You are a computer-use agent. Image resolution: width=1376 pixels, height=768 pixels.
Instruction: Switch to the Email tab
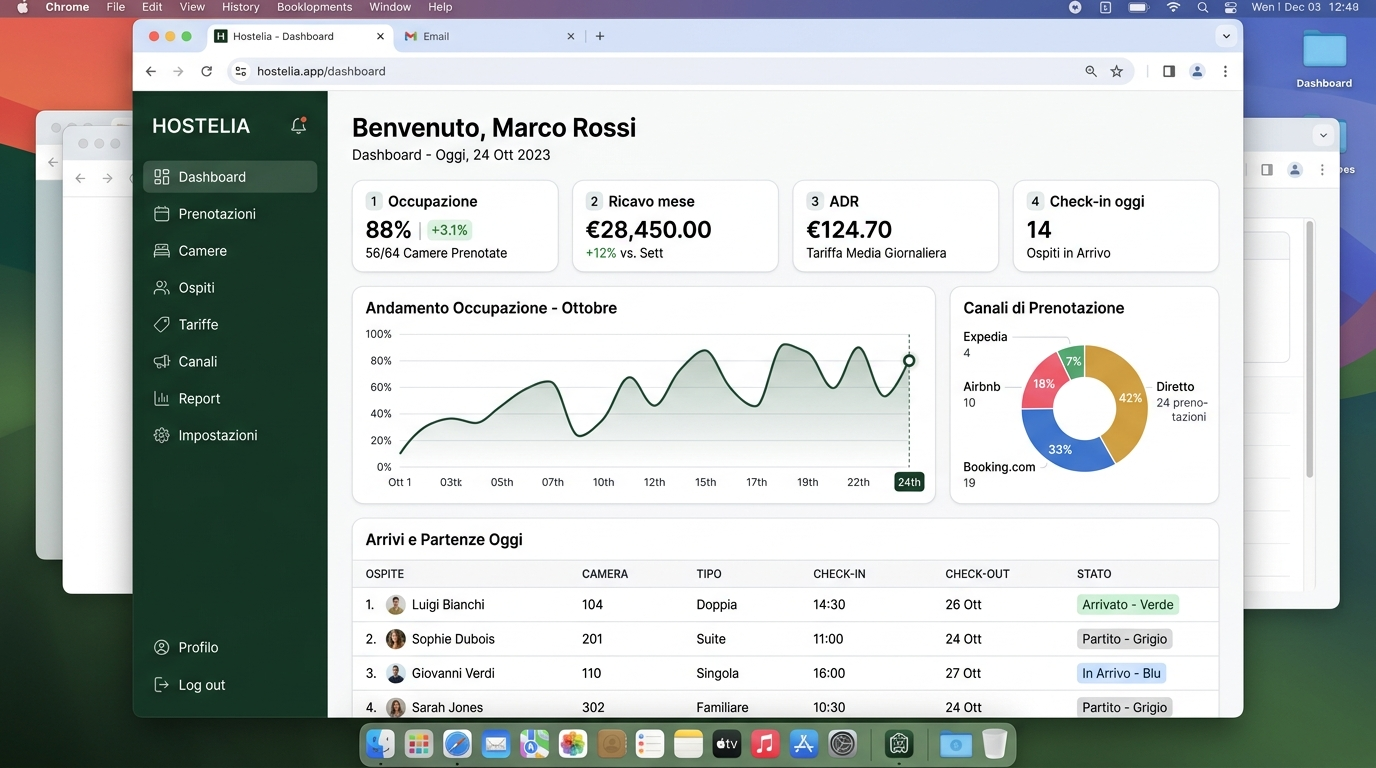pyautogui.click(x=488, y=36)
